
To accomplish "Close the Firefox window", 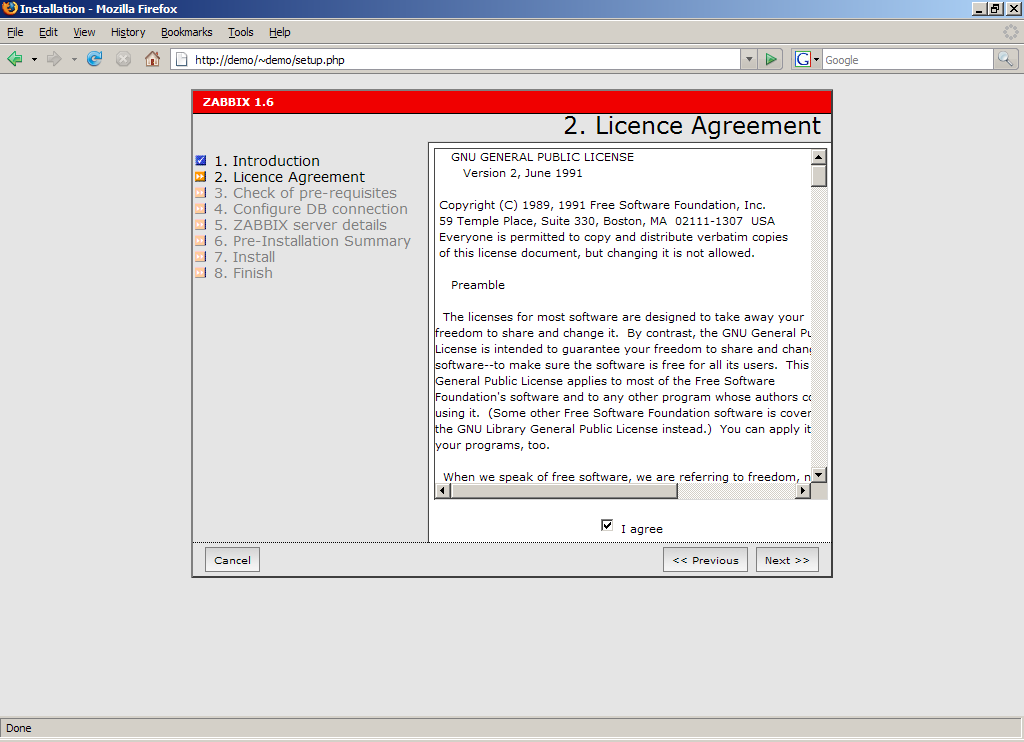I will click(1013, 8).
